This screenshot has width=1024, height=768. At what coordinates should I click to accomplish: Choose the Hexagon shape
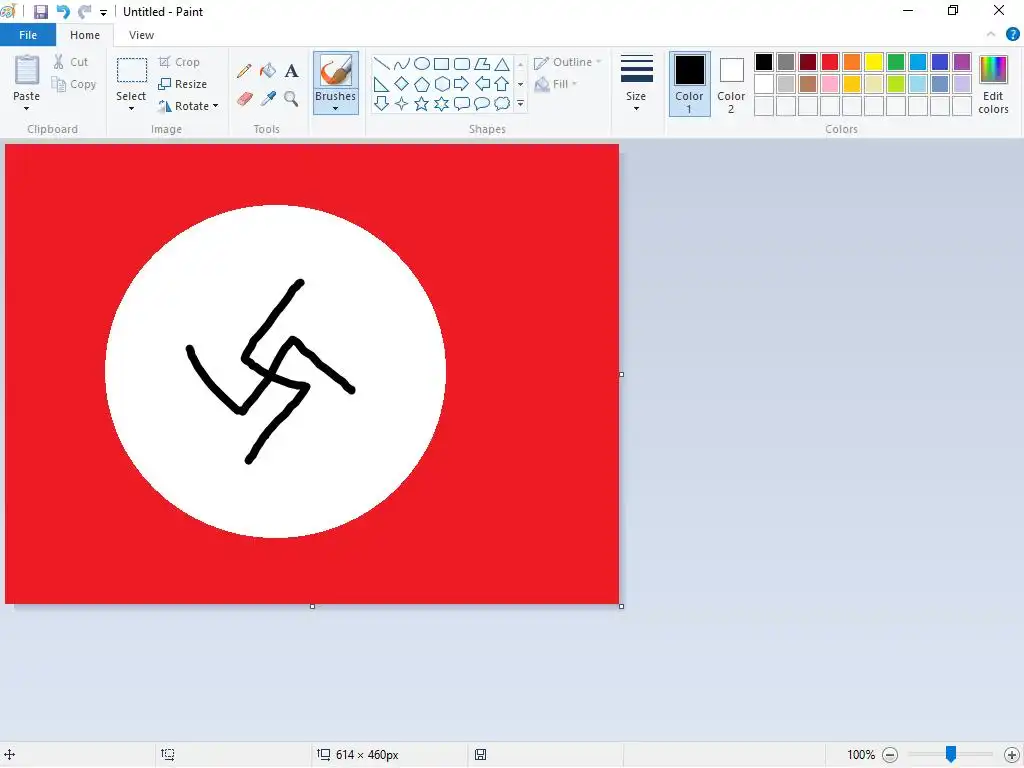click(x=441, y=84)
